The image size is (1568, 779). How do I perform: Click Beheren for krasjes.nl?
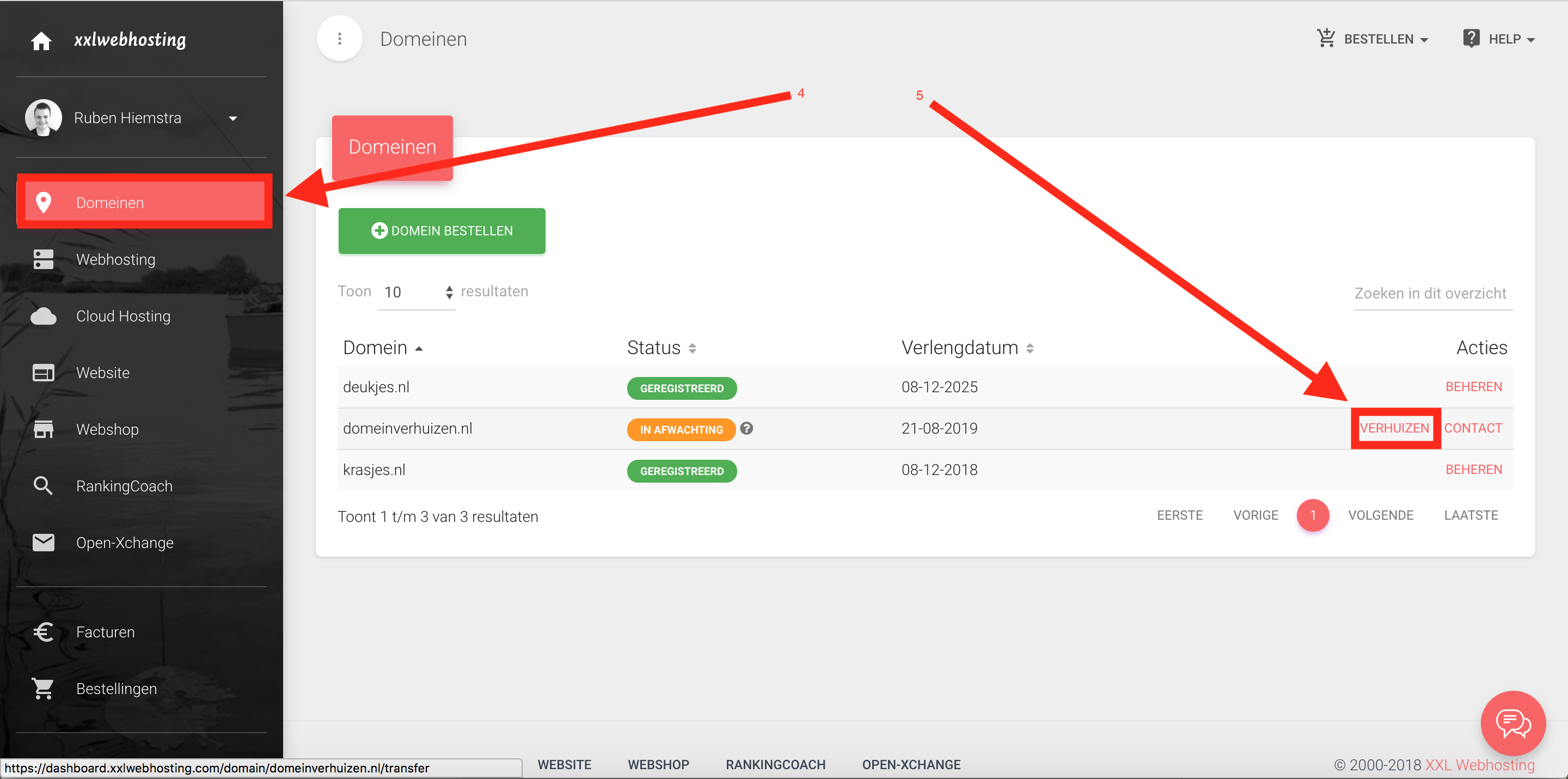pos(1474,470)
